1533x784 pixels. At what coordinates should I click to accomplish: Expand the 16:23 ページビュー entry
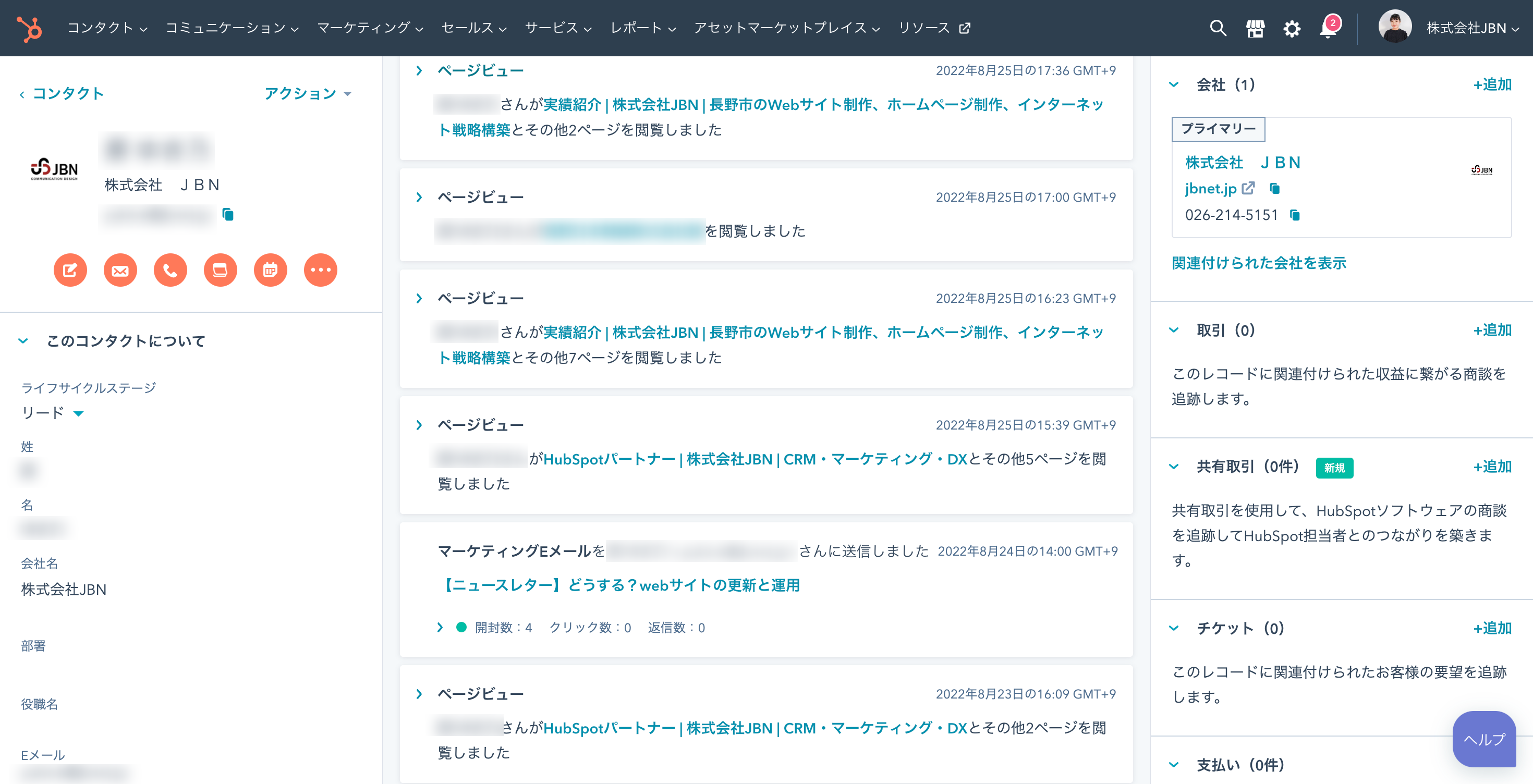tap(419, 299)
